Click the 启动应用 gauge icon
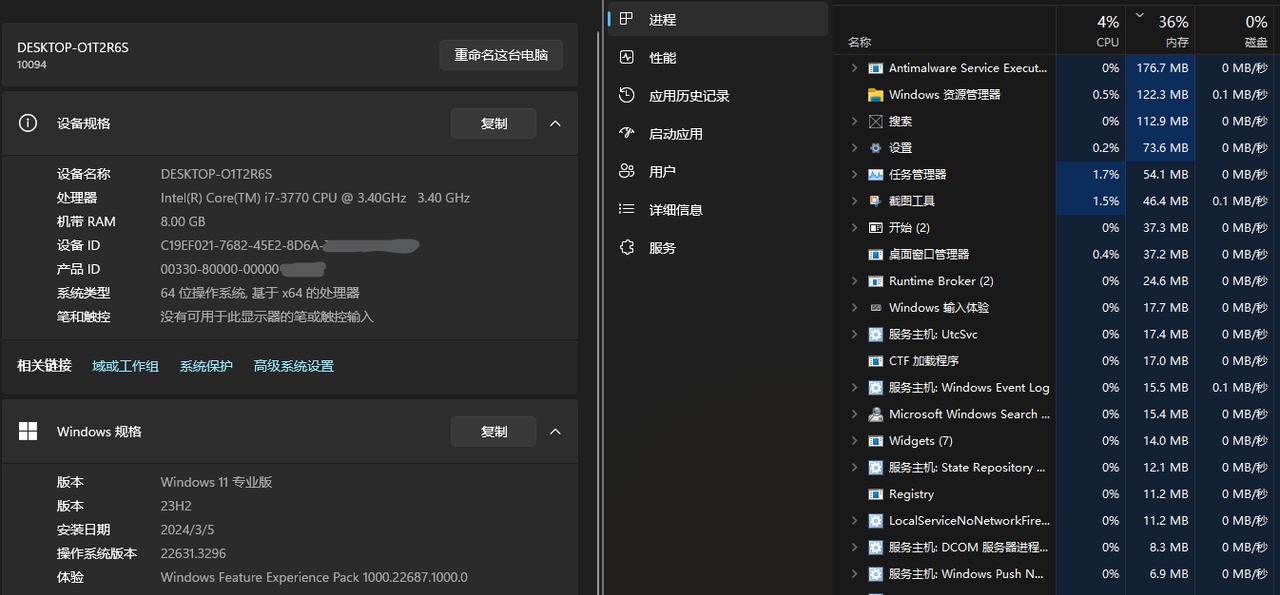 tap(627, 133)
